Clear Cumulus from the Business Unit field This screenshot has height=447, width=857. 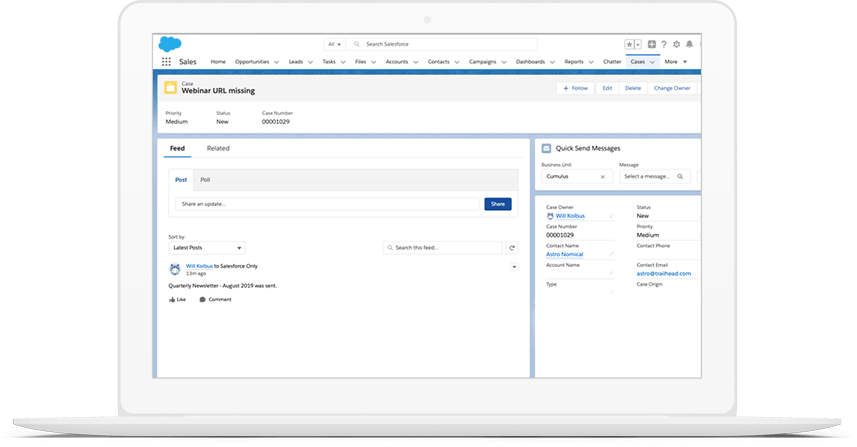pyautogui.click(x=602, y=176)
